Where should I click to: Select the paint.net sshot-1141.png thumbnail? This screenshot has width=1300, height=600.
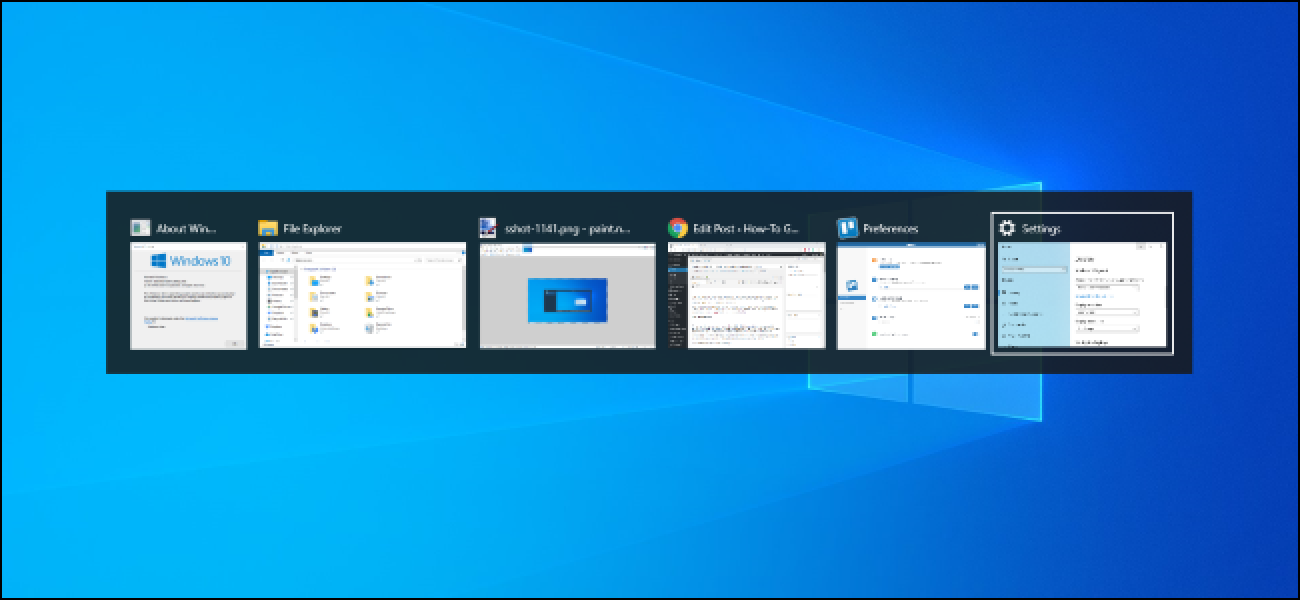pyautogui.click(x=566, y=297)
